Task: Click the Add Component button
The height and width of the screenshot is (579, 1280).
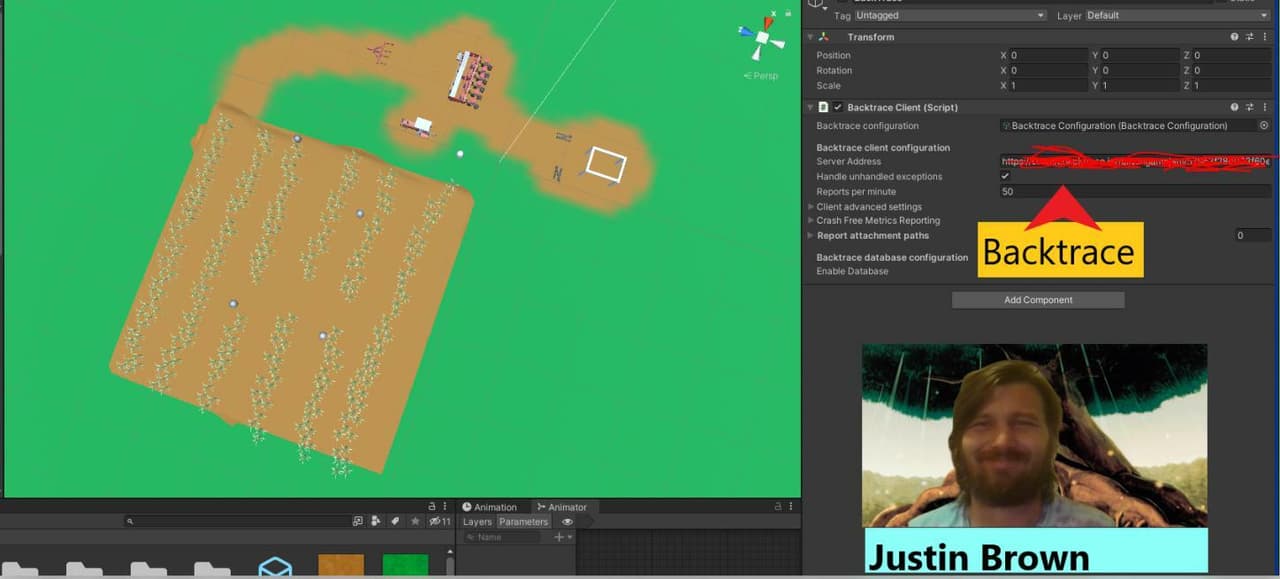Action: [1038, 300]
